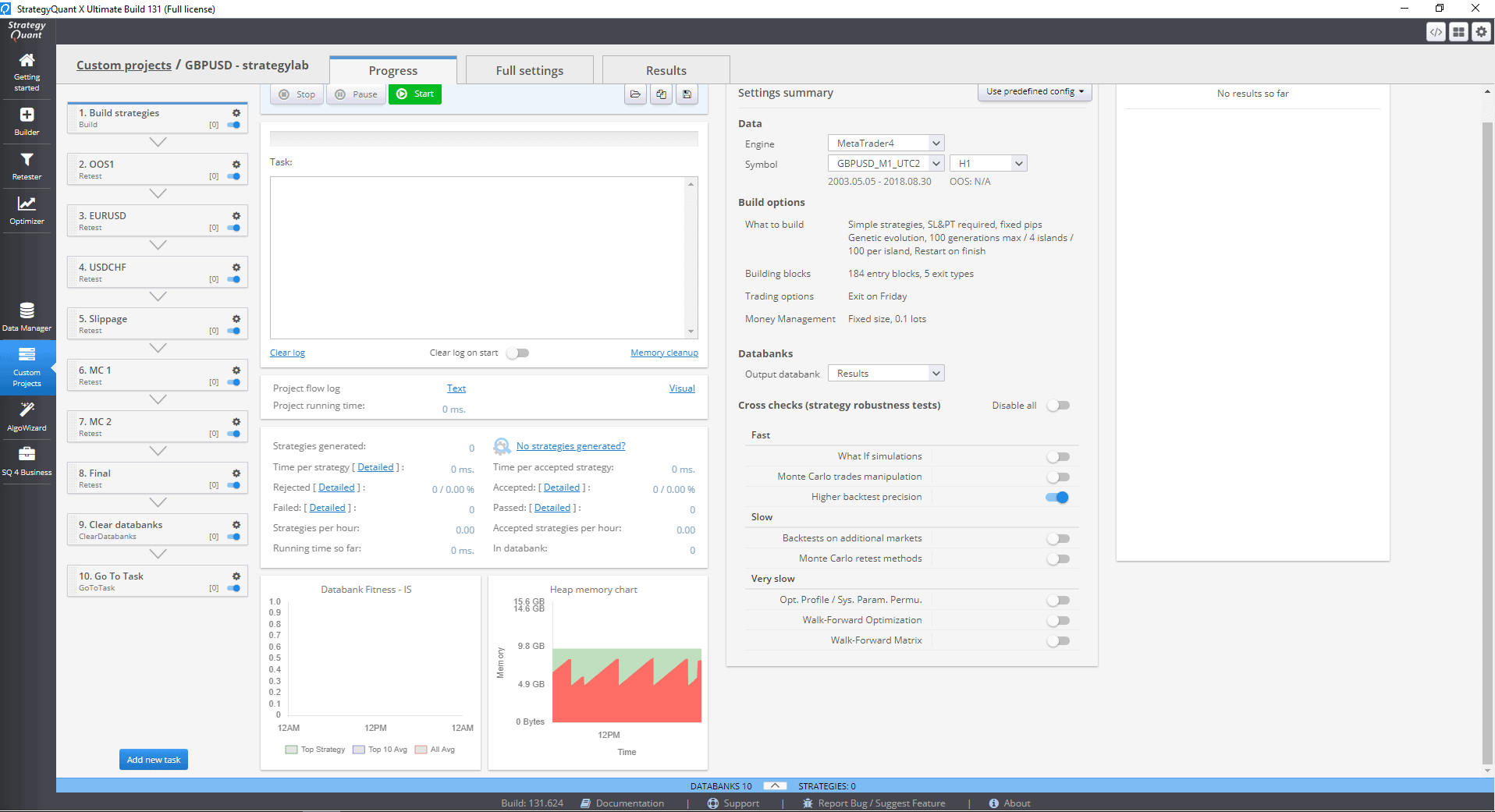The height and width of the screenshot is (812, 1495).
Task: Open the Use predefined config dropdown
Action: tap(1035, 92)
